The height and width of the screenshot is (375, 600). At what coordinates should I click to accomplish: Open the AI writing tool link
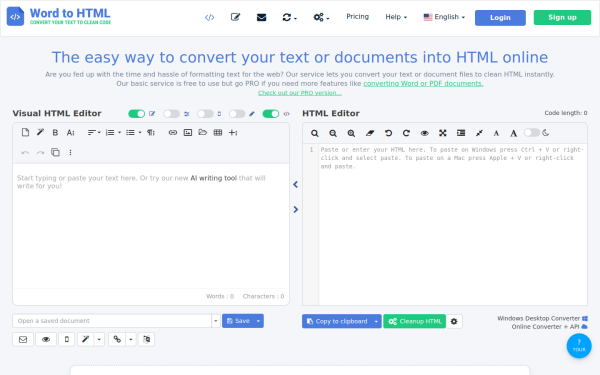[x=214, y=178]
